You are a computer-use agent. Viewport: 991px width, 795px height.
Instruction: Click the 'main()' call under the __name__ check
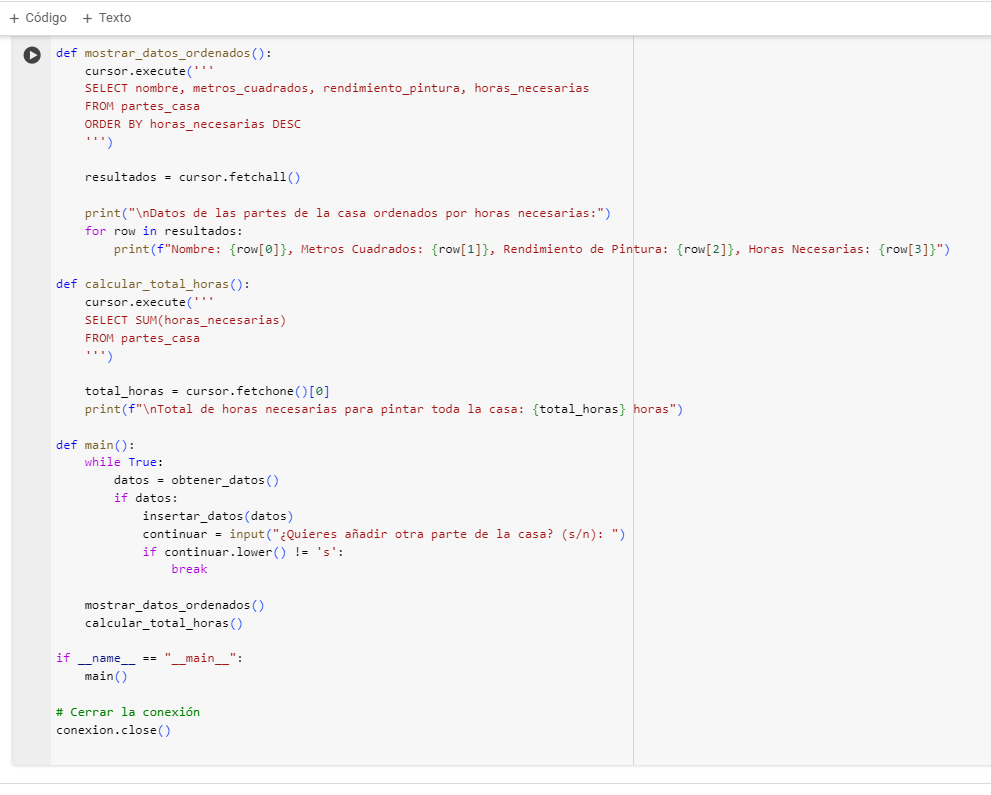coord(106,676)
